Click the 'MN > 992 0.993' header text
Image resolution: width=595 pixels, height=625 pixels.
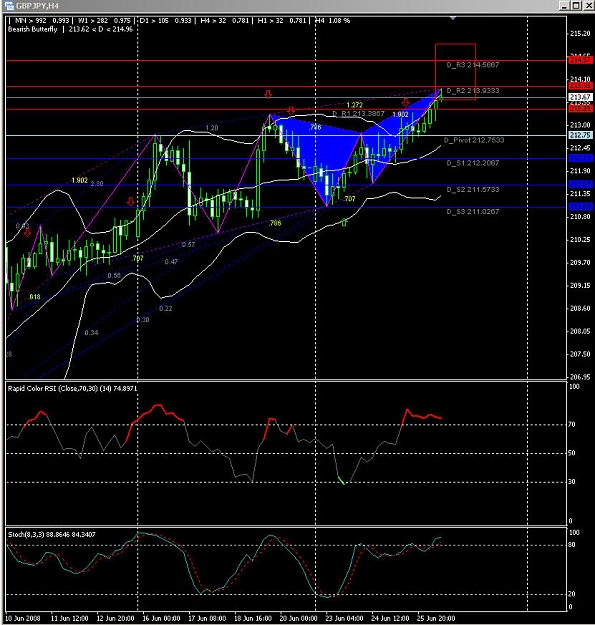click(x=42, y=21)
